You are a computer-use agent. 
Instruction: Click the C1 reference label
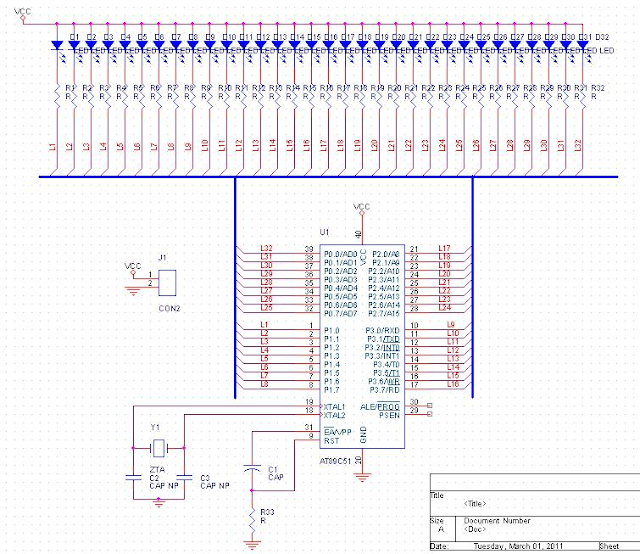[273, 469]
